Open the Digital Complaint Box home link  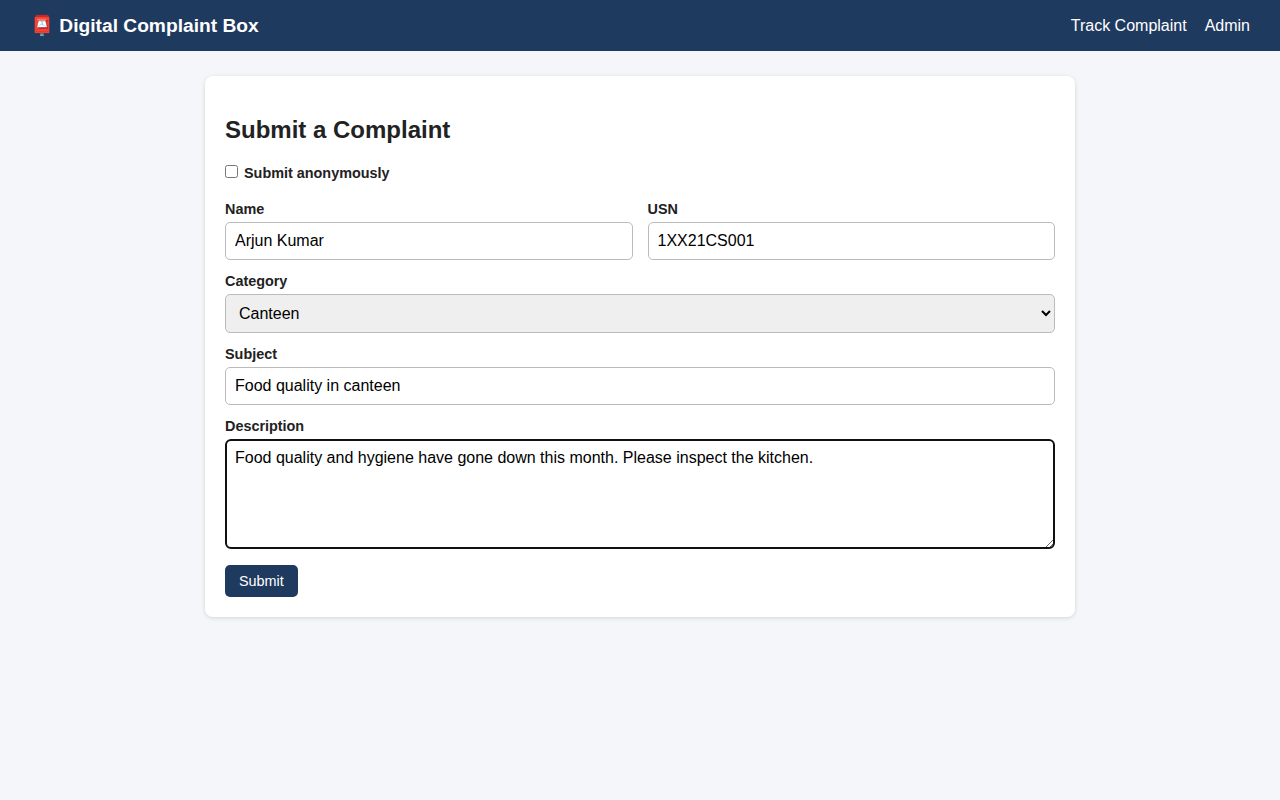click(145, 26)
